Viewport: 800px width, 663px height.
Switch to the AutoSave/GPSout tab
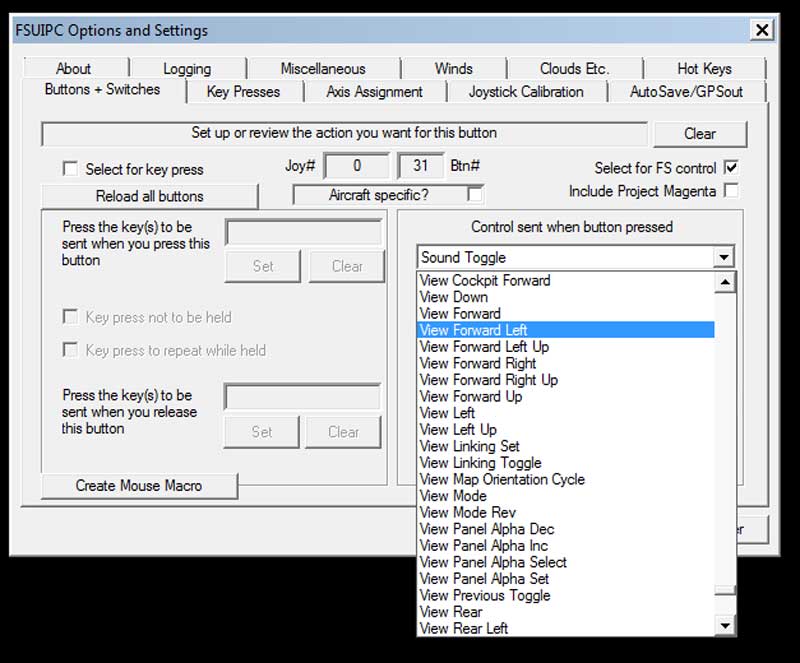(x=686, y=92)
